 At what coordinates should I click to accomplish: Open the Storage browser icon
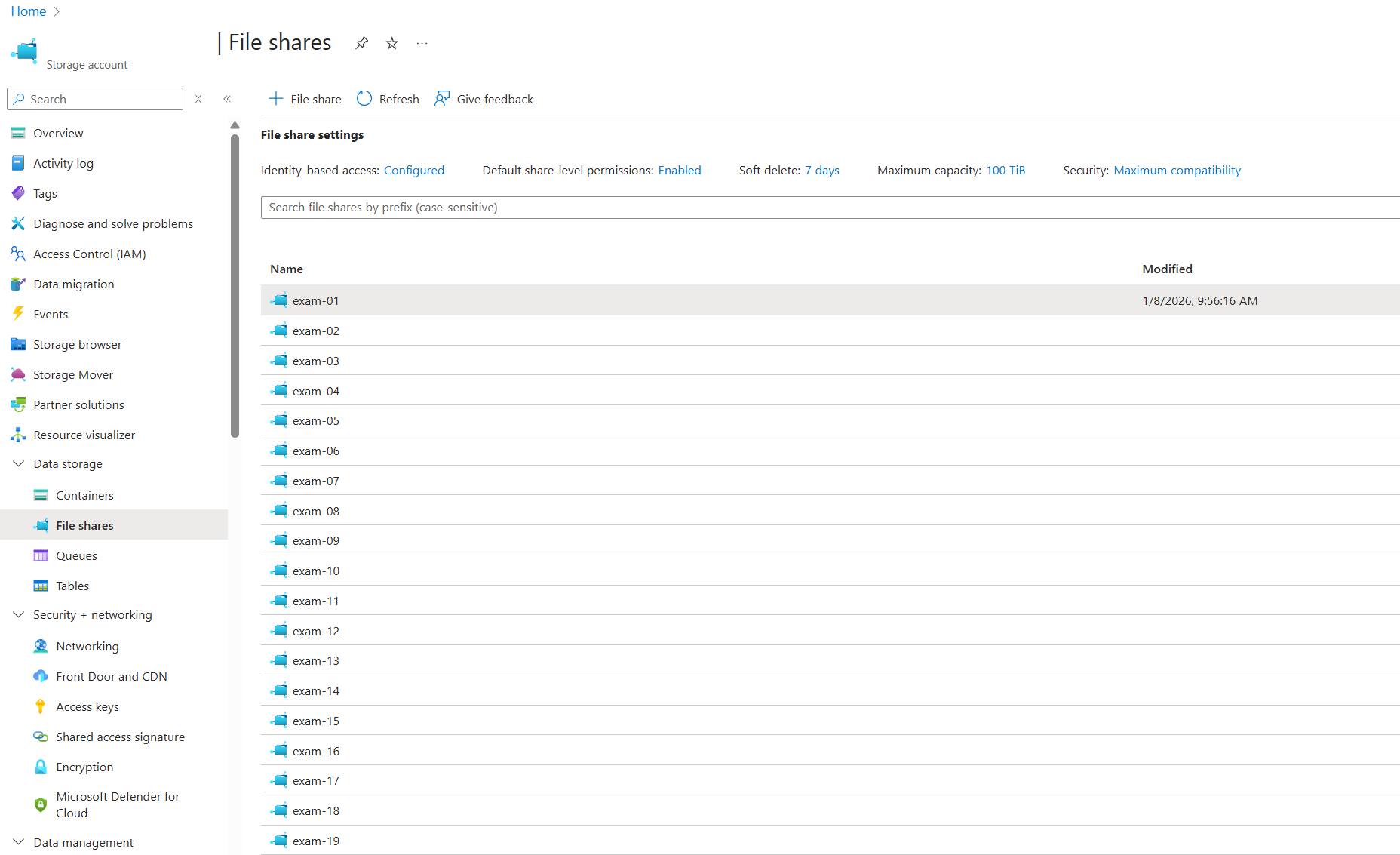pyautogui.click(x=18, y=344)
